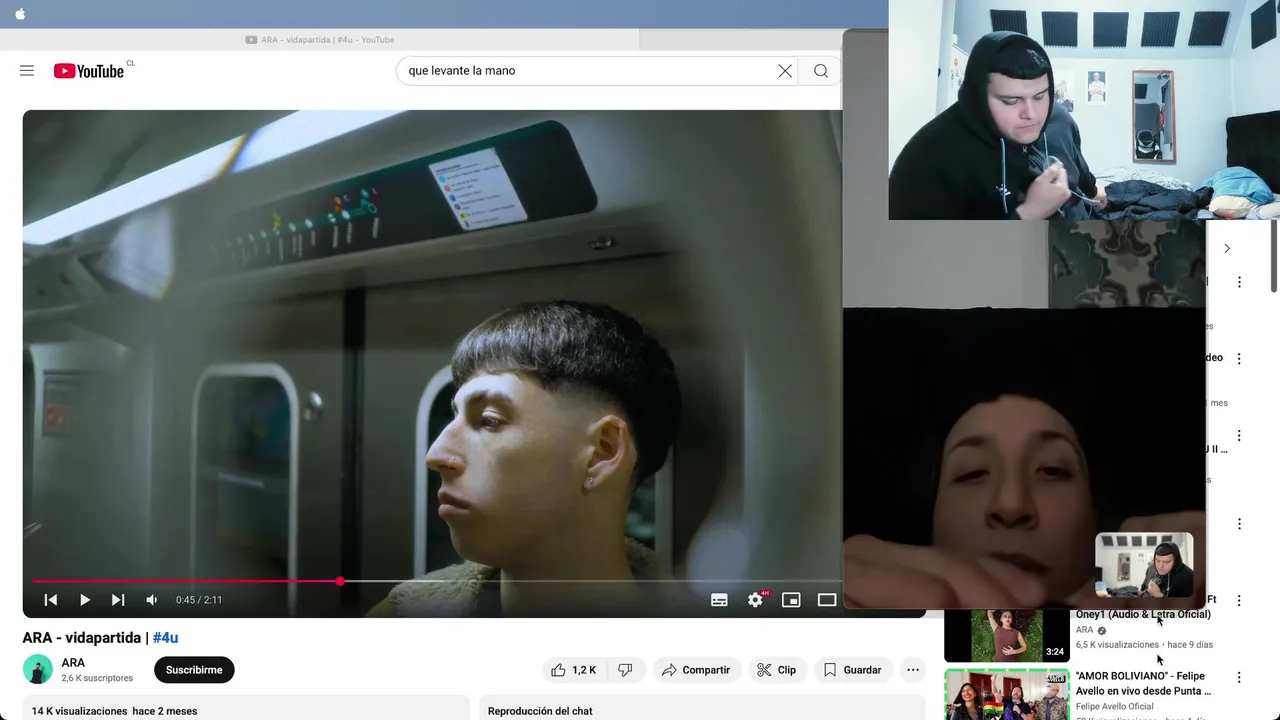Switch to the miniplayer
This screenshot has width=1280, height=720.
(x=791, y=600)
